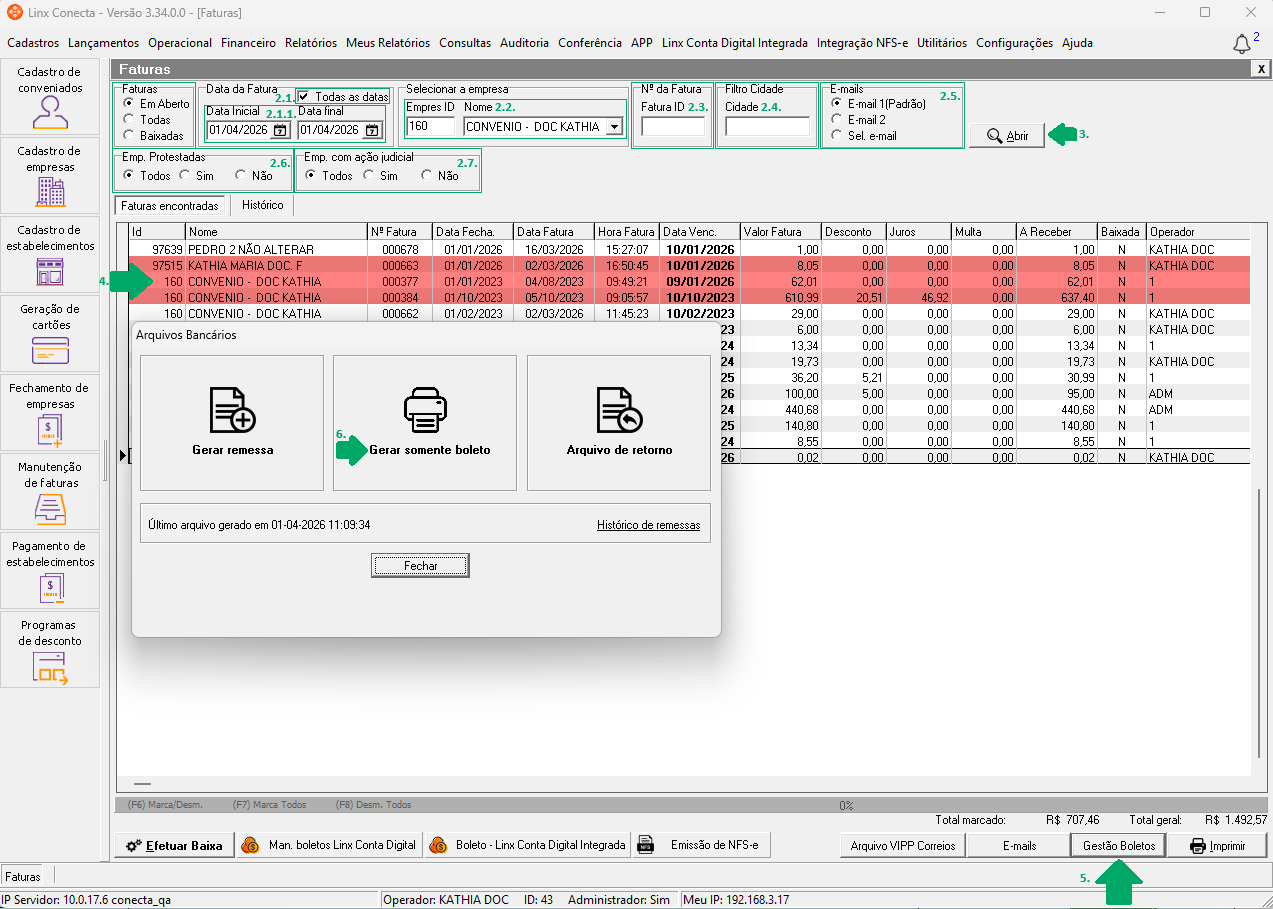Open Cadastro de conveniados sidebar icon

(x=50, y=113)
